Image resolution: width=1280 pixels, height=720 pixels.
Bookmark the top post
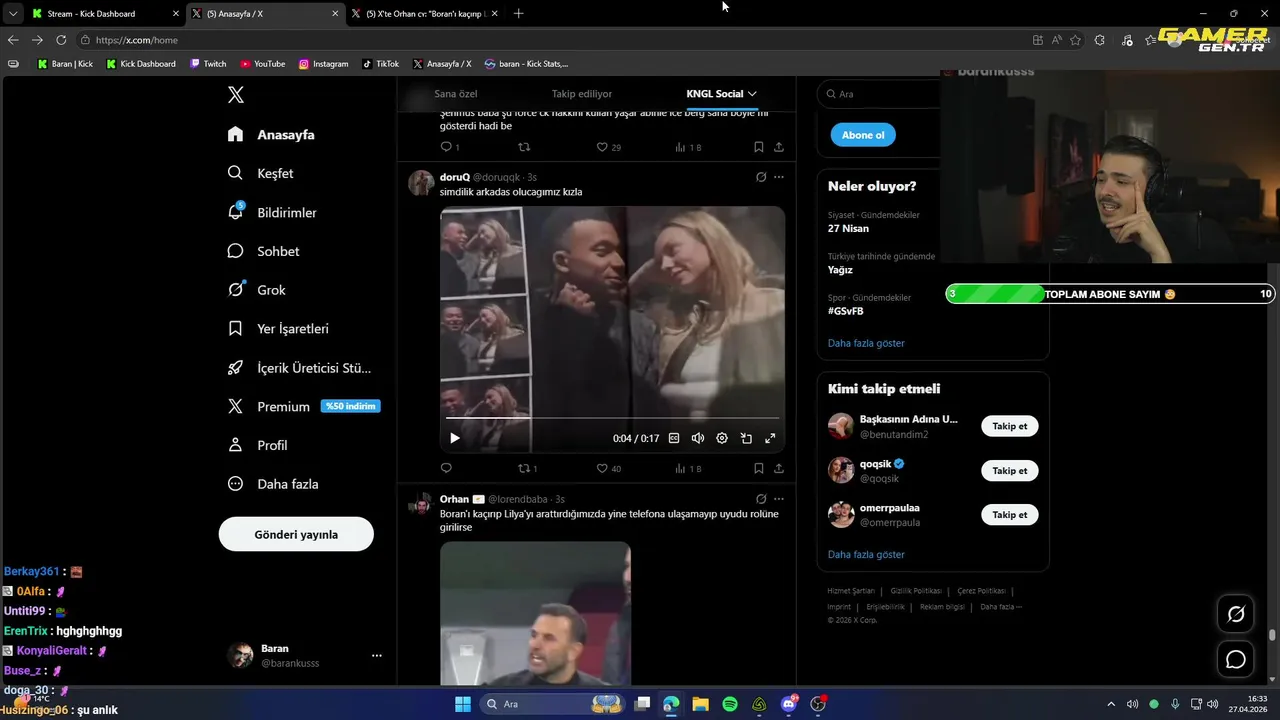[x=759, y=147]
